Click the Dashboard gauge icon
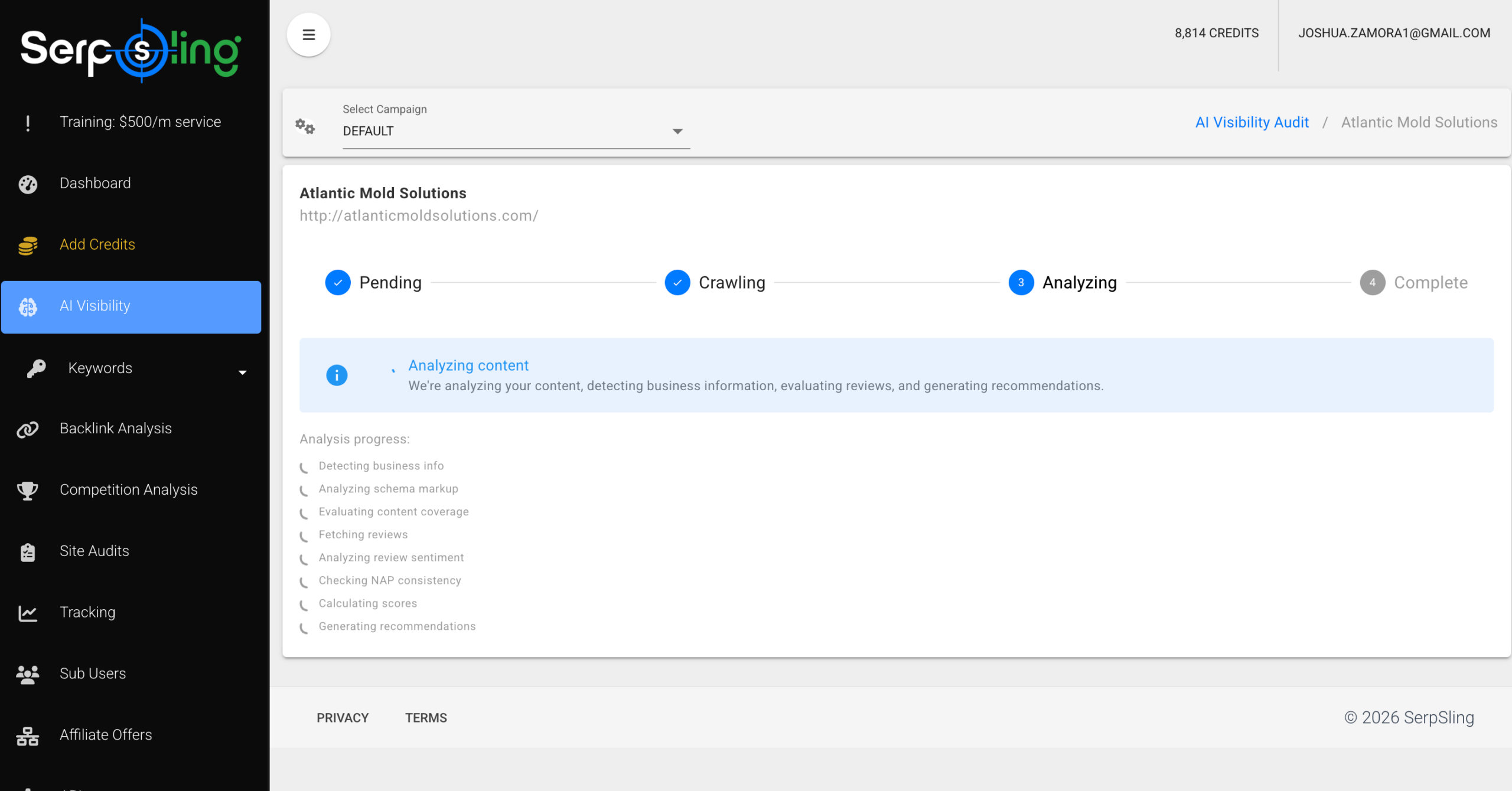The image size is (1512, 791). pyautogui.click(x=28, y=184)
